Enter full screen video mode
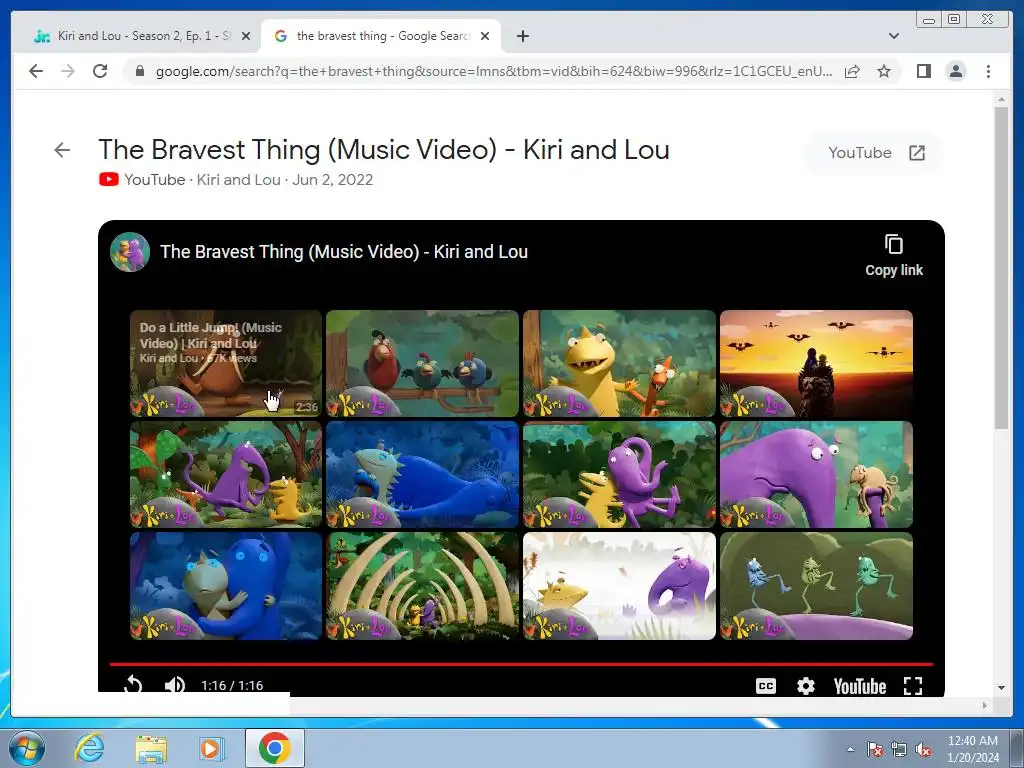This screenshot has width=1024, height=768. (912, 686)
